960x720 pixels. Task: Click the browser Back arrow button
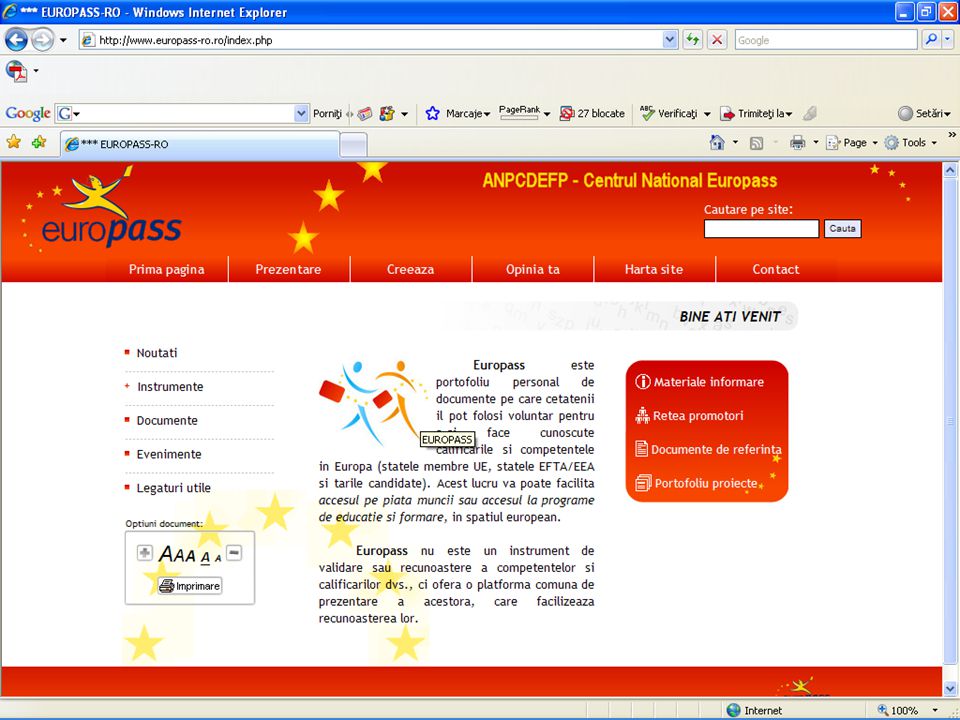click(x=17, y=40)
